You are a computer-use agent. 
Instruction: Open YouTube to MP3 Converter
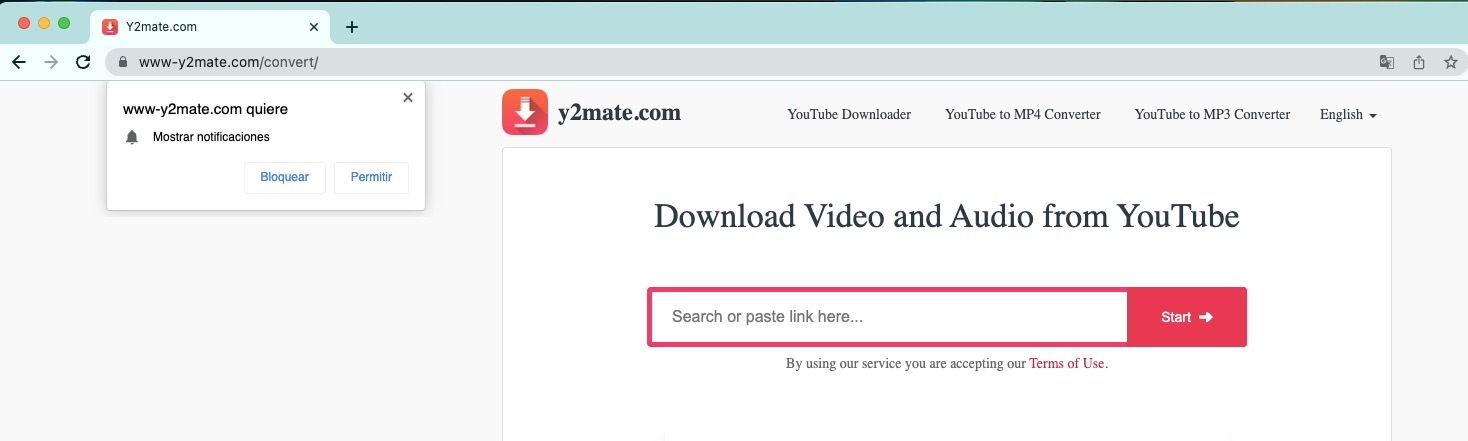click(x=1212, y=115)
